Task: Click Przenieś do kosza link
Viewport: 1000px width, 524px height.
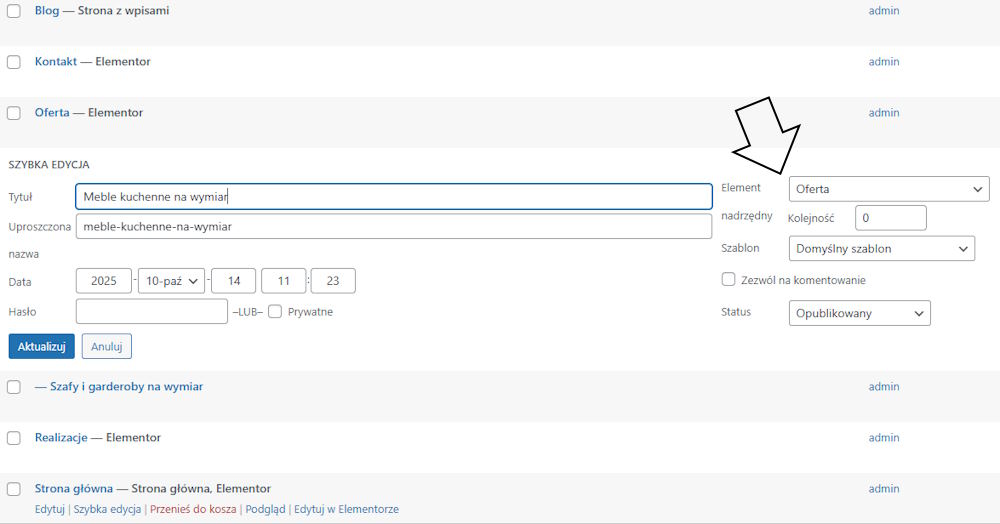Action: [x=193, y=509]
